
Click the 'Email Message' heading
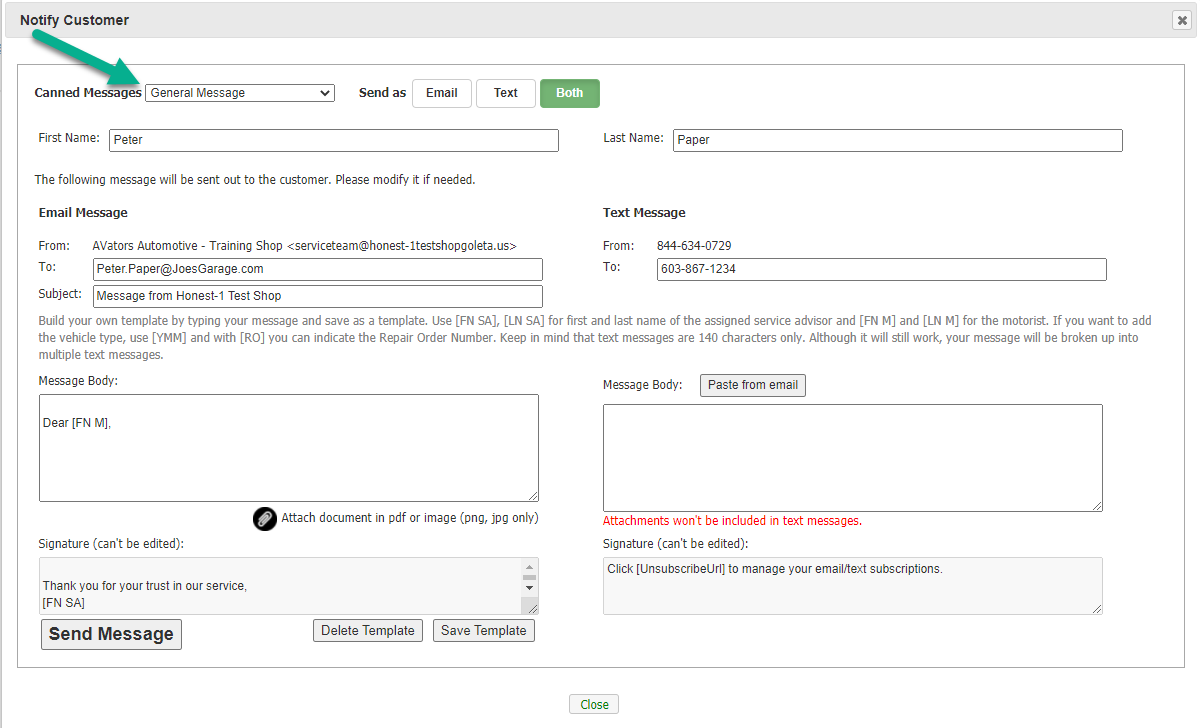pos(83,213)
